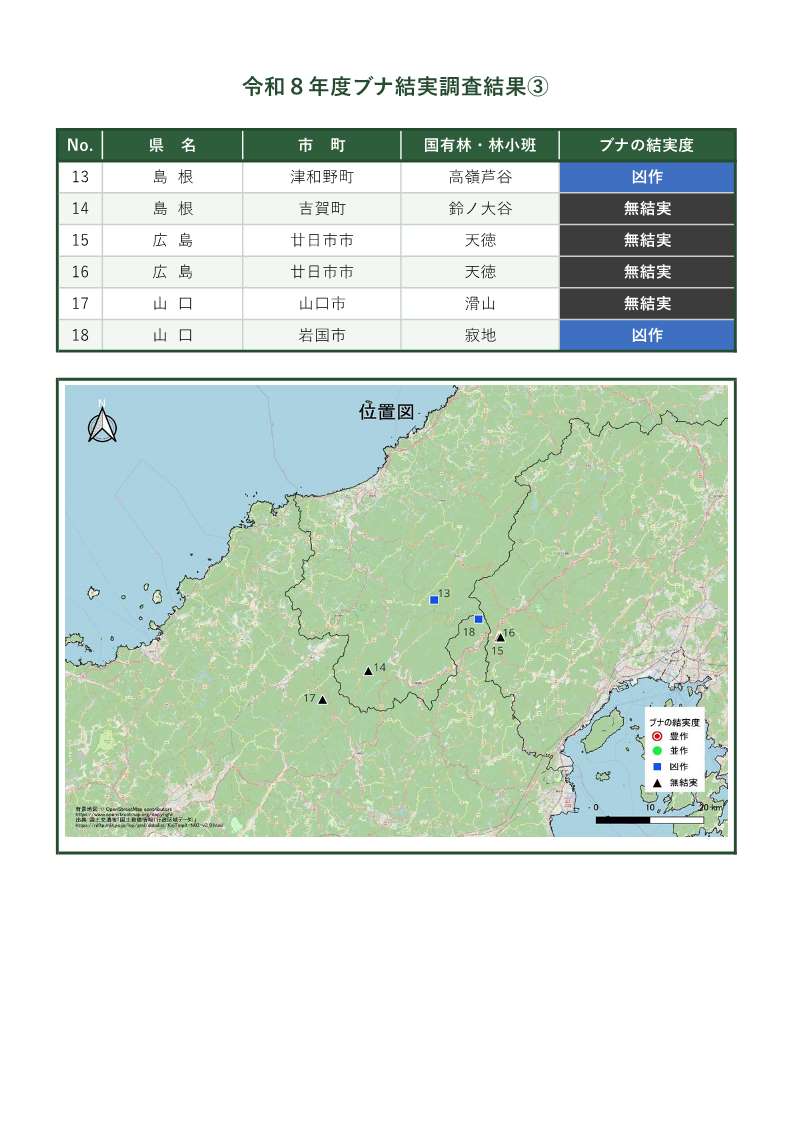Click the number 15 table cell
794x1123 pixels.
coord(80,240)
